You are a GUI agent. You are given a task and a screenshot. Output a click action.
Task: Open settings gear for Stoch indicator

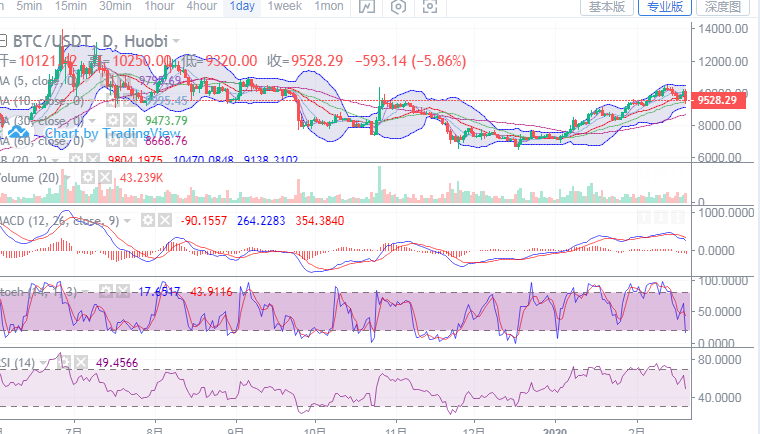tap(106, 291)
